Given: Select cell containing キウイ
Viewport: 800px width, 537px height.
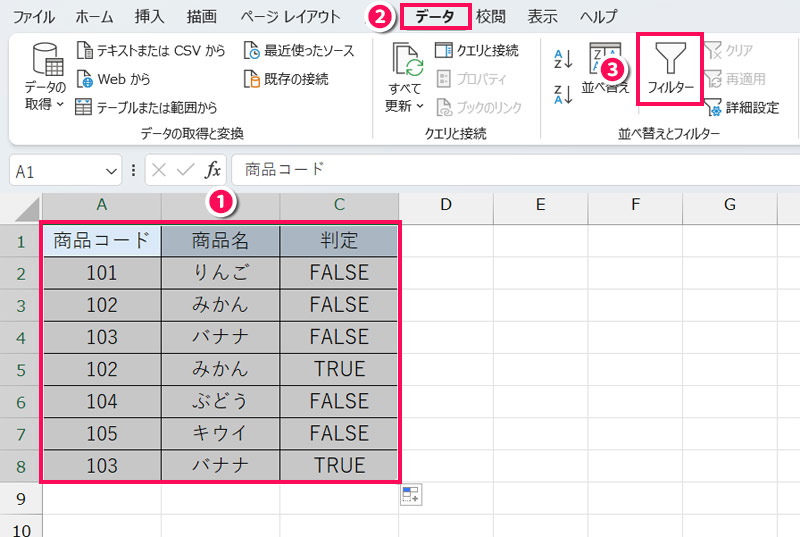Looking at the screenshot, I should coord(220,433).
